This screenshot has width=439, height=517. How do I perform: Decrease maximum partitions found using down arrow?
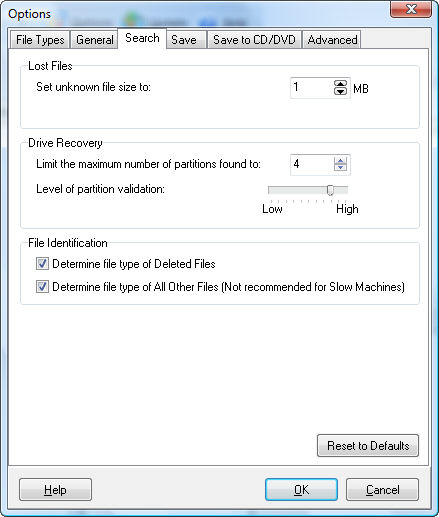(340, 168)
